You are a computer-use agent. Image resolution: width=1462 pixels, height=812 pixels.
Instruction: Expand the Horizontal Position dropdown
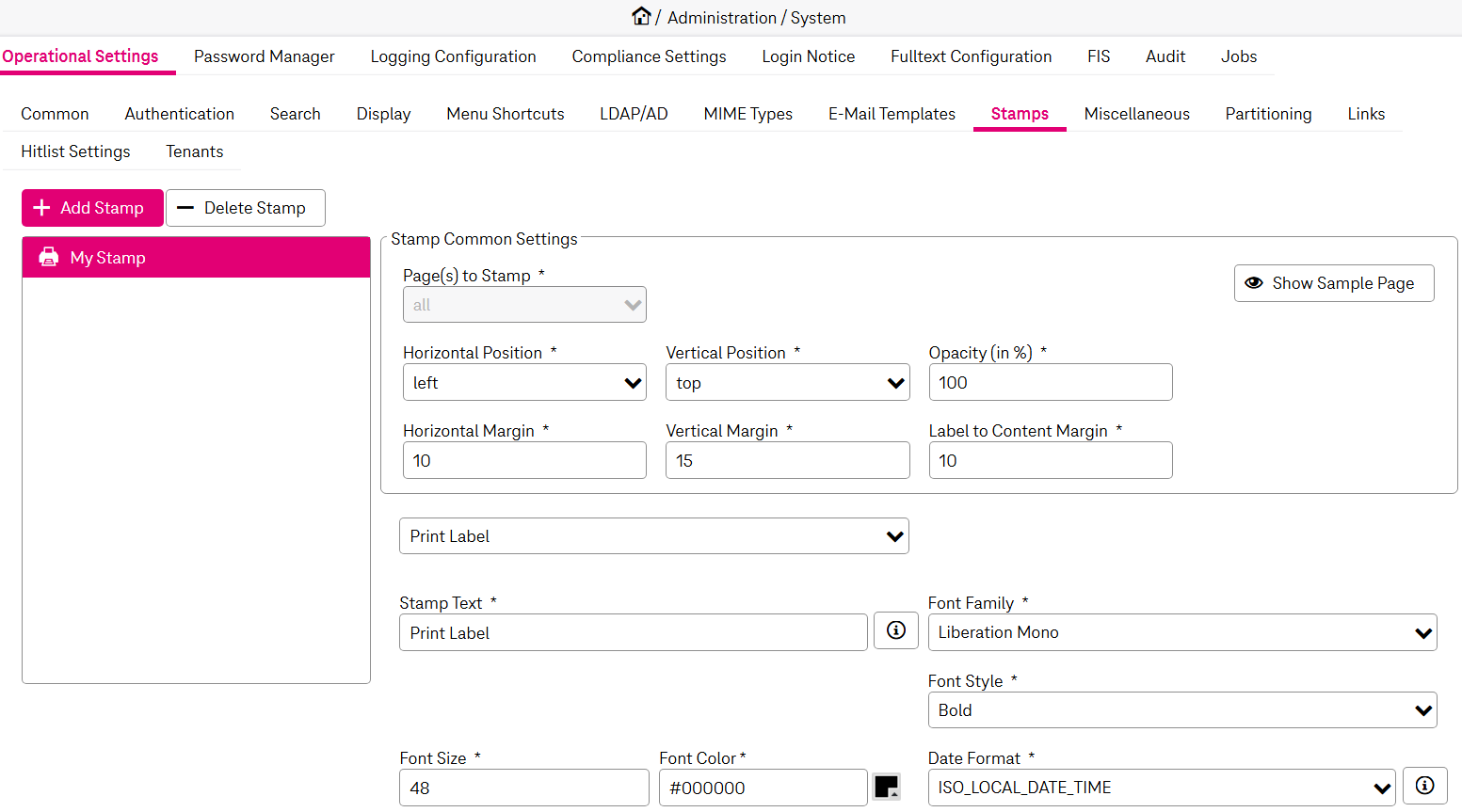524,383
